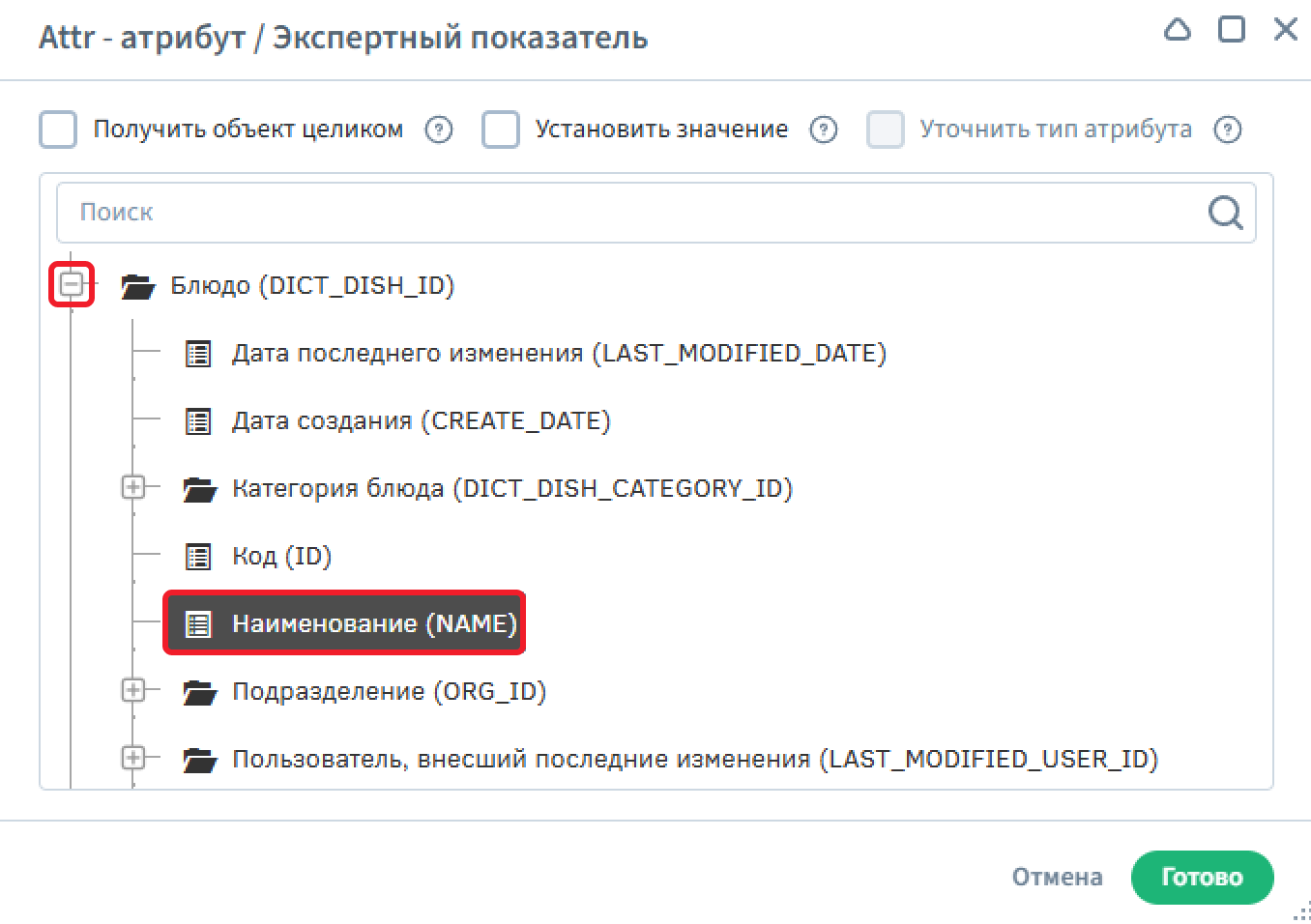The width and height of the screenshot is (1311, 924).
Task: Click the Отмена button
Action: click(x=1057, y=877)
